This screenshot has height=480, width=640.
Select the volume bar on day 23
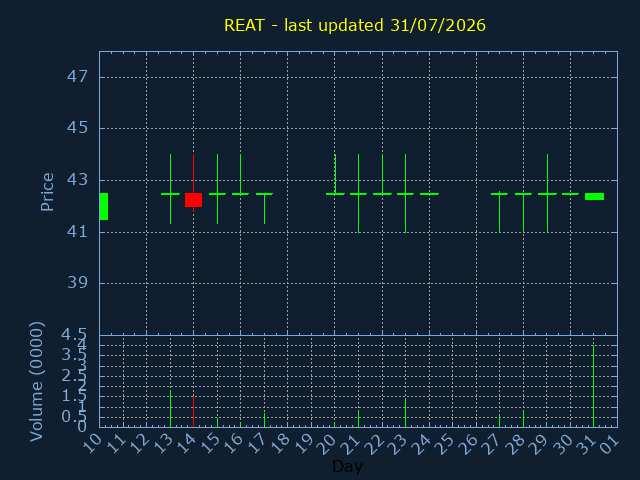tap(405, 413)
